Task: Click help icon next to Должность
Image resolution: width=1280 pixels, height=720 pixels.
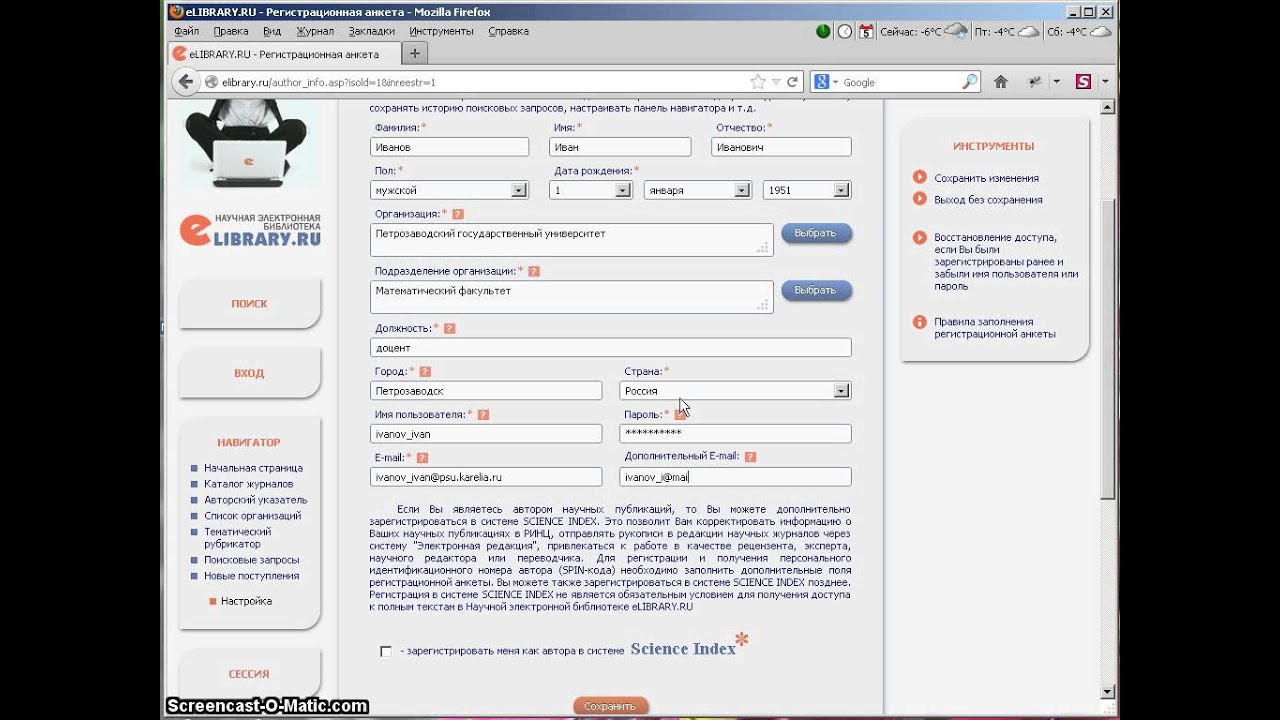Action: point(449,328)
